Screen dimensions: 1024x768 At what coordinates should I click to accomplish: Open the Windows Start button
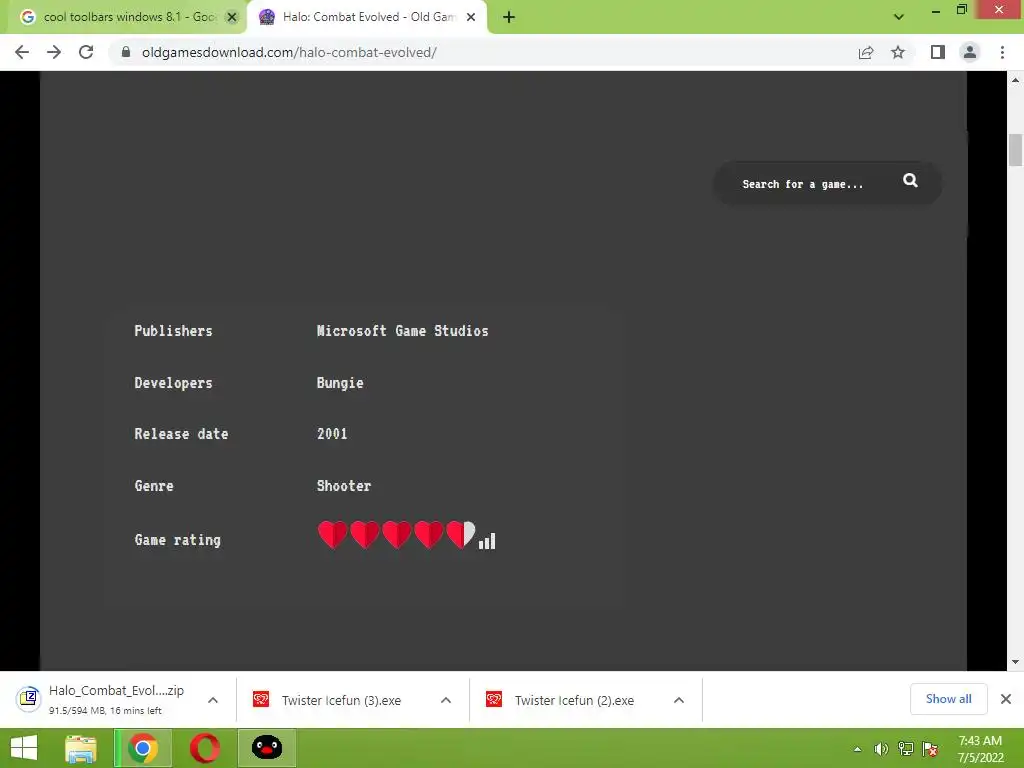click(x=24, y=748)
